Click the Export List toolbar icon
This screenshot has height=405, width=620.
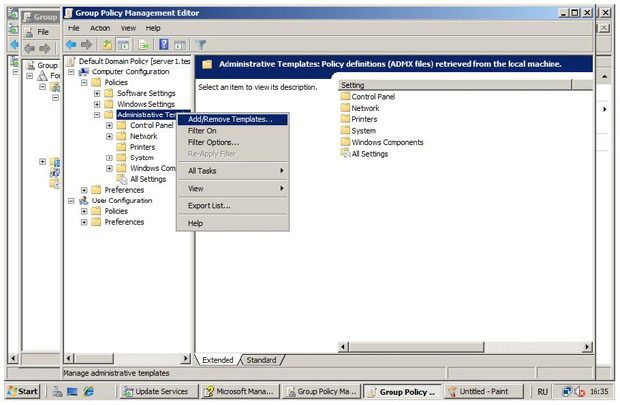pyautogui.click(x=143, y=44)
